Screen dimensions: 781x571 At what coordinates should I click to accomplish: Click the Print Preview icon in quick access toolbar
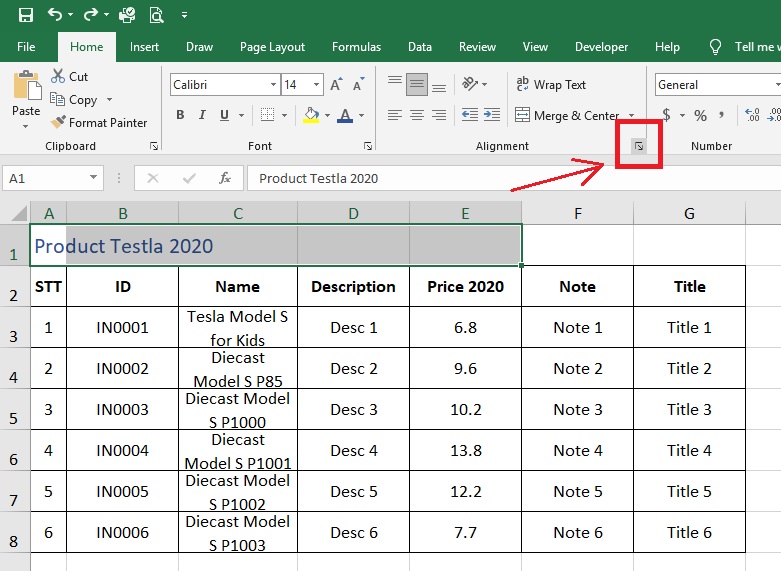[156, 15]
